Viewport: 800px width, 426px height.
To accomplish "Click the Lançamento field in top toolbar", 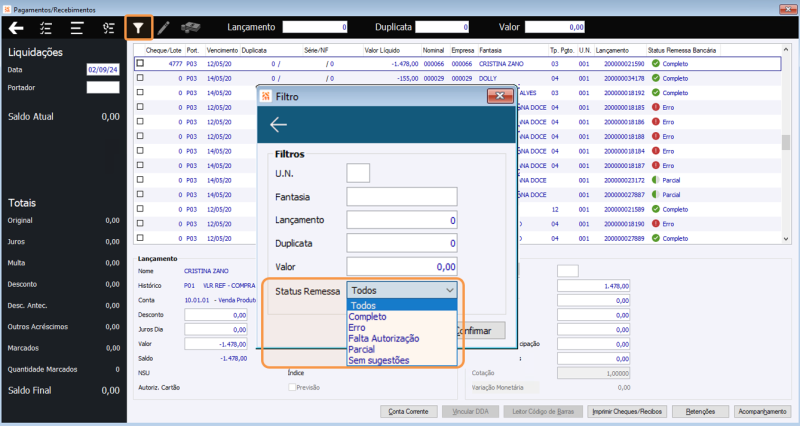I will (x=315, y=27).
